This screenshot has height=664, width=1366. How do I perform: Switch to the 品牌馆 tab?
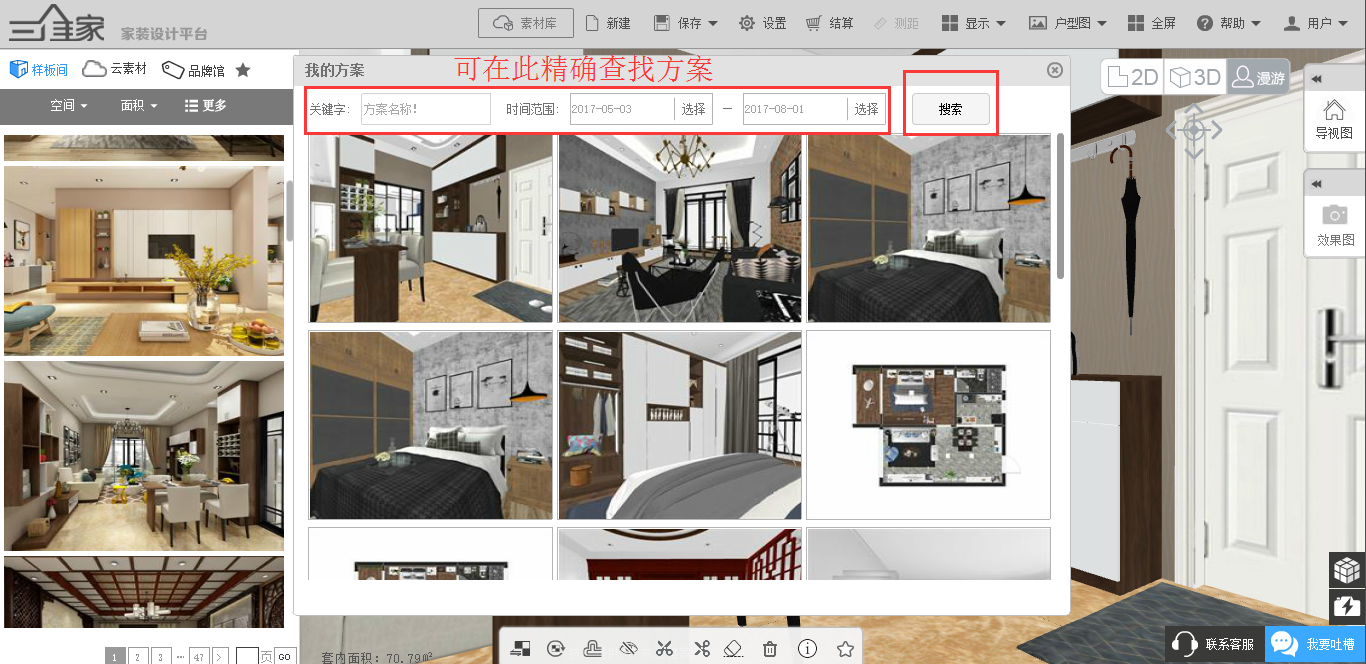coord(193,70)
